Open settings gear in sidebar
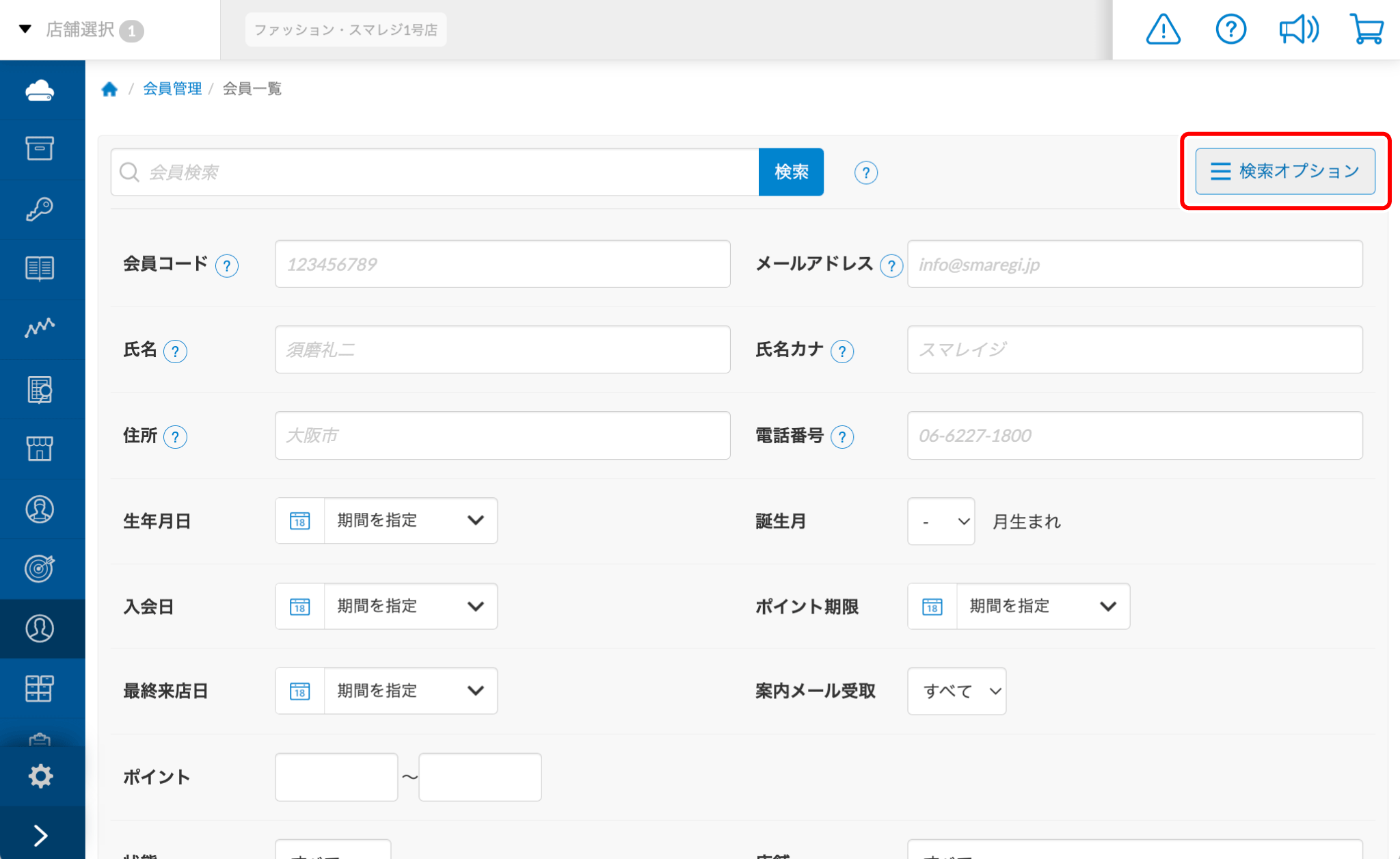The image size is (1400, 859). point(40,776)
